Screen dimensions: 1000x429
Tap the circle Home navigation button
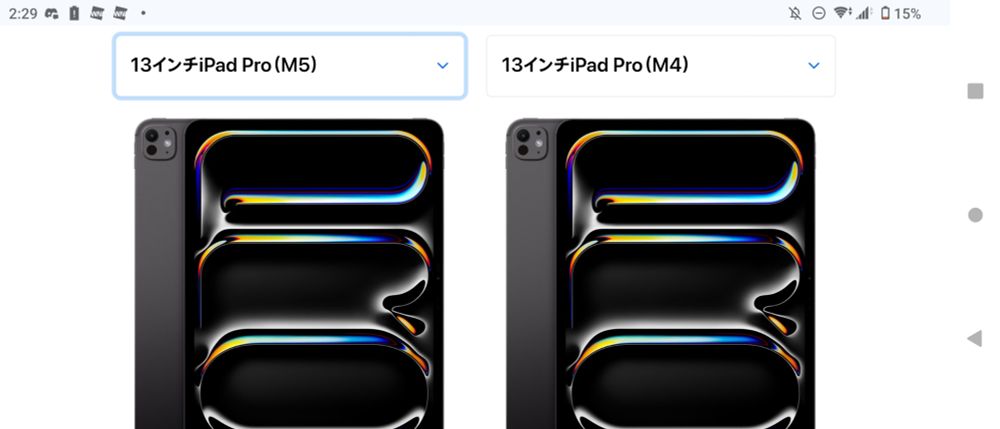pyautogui.click(x=975, y=215)
